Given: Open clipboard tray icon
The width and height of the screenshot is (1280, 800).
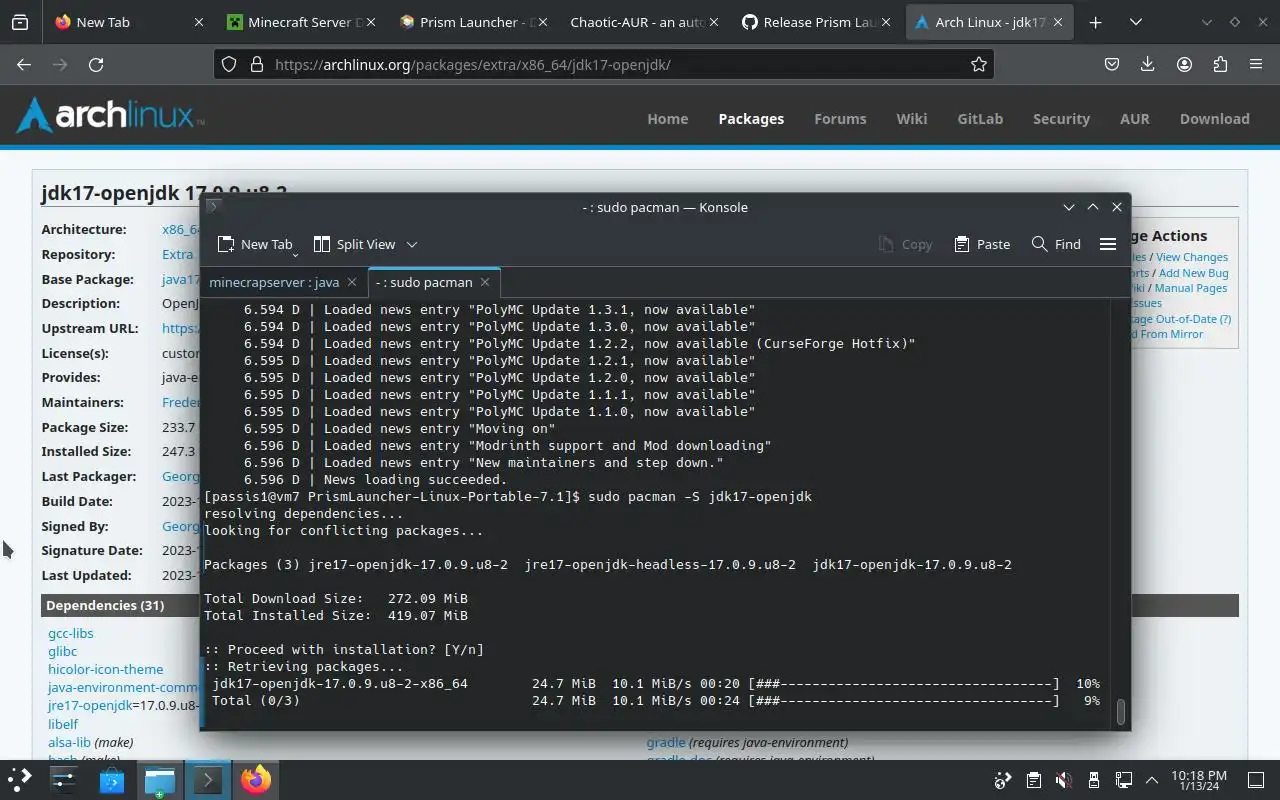Looking at the screenshot, I should (1034, 780).
